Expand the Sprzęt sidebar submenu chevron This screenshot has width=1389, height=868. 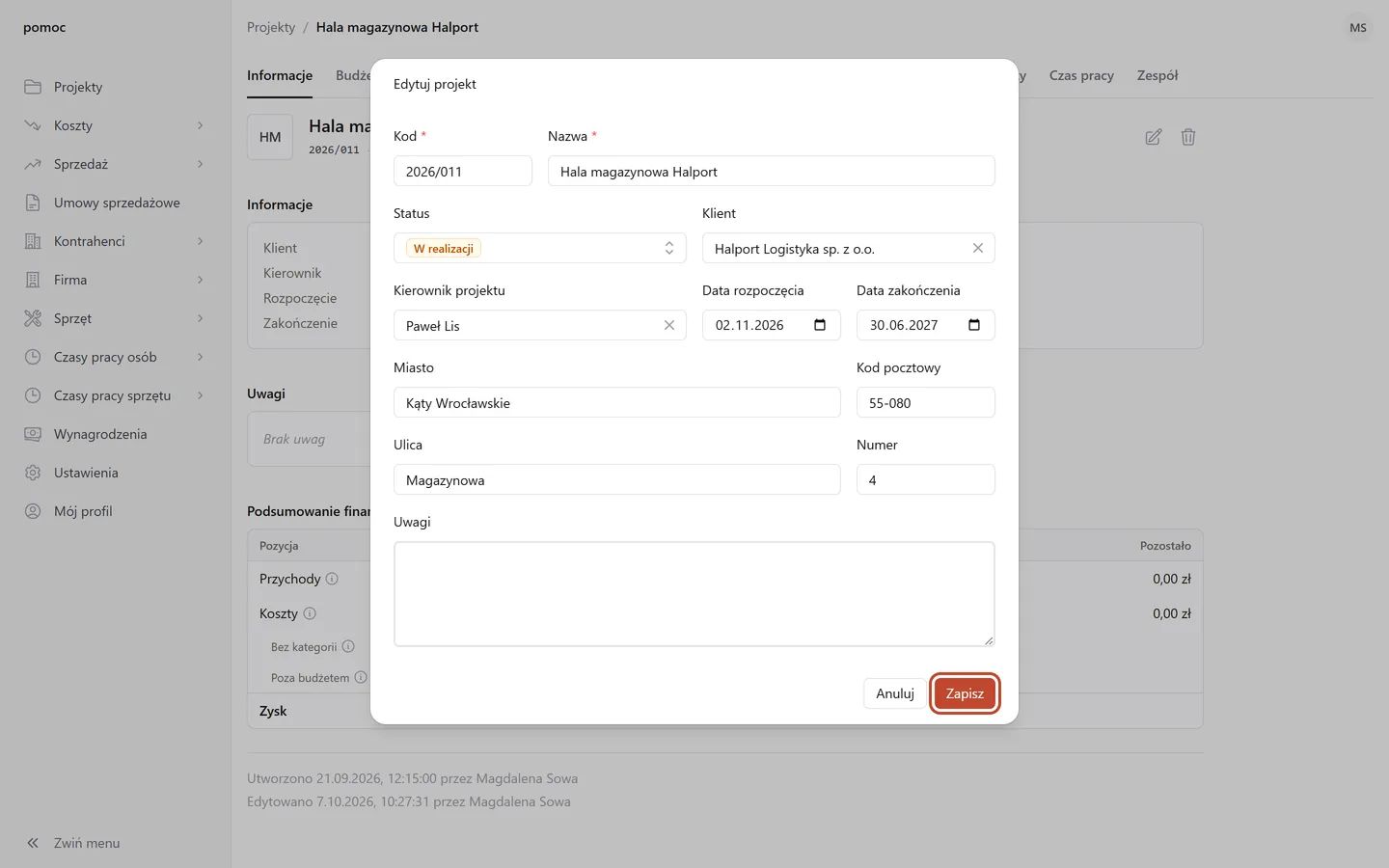click(x=201, y=318)
